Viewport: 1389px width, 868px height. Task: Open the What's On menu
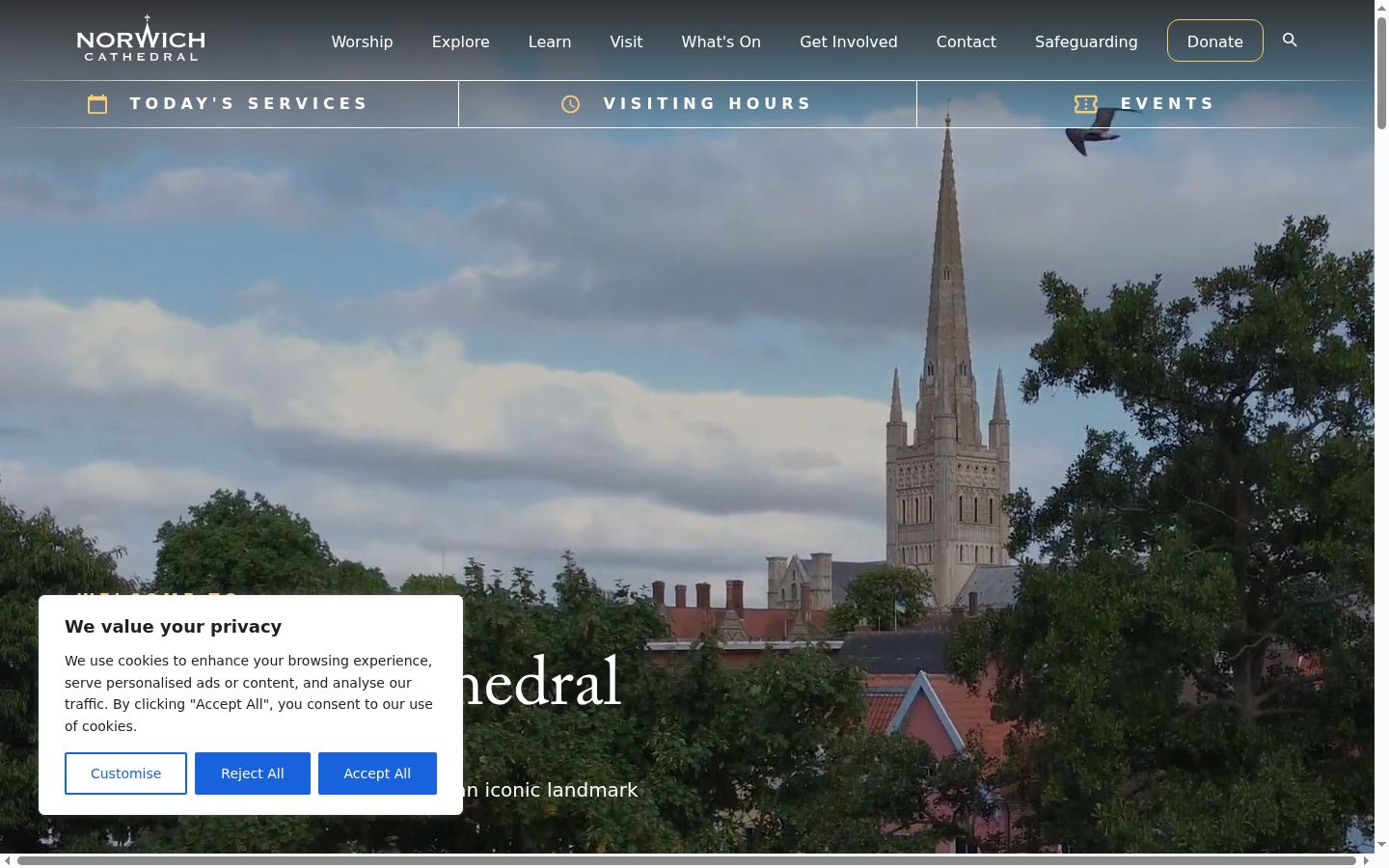(x=722, y=41)
